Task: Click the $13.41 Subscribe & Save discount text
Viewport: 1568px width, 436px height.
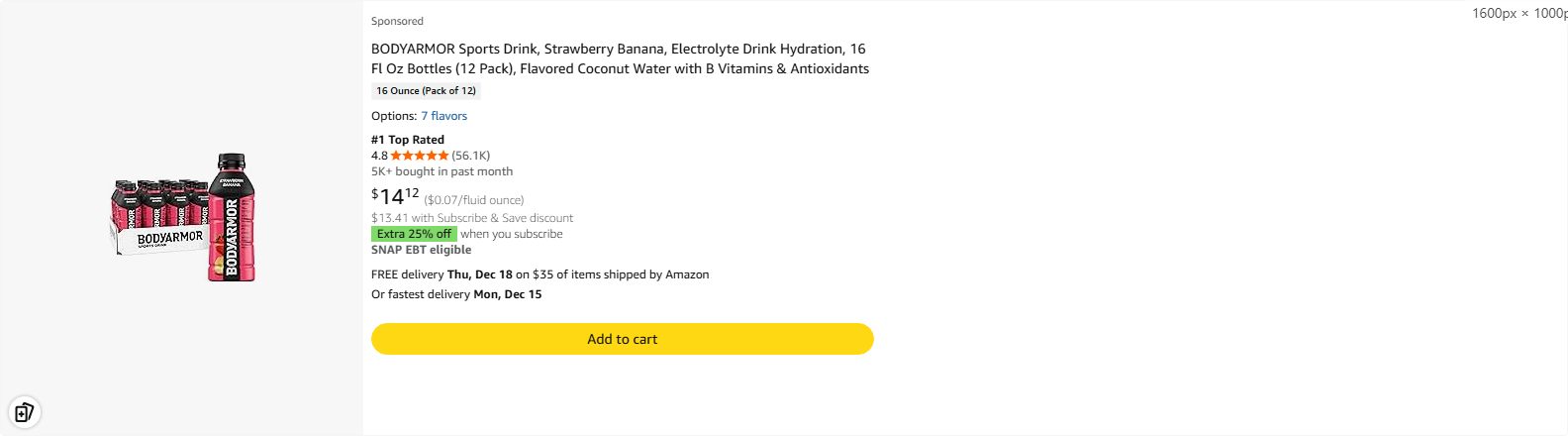Action: 472,218
